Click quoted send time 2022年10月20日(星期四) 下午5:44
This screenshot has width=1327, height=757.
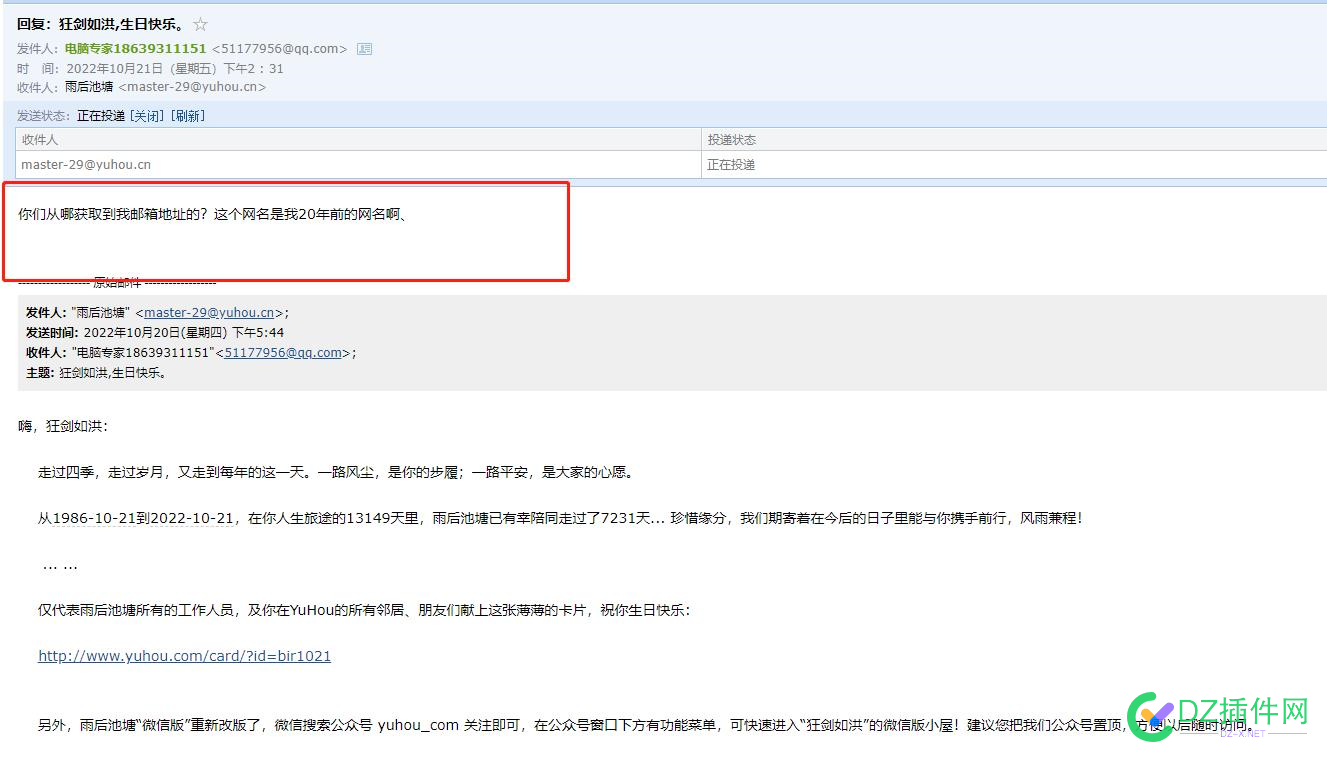pos(184,332)
